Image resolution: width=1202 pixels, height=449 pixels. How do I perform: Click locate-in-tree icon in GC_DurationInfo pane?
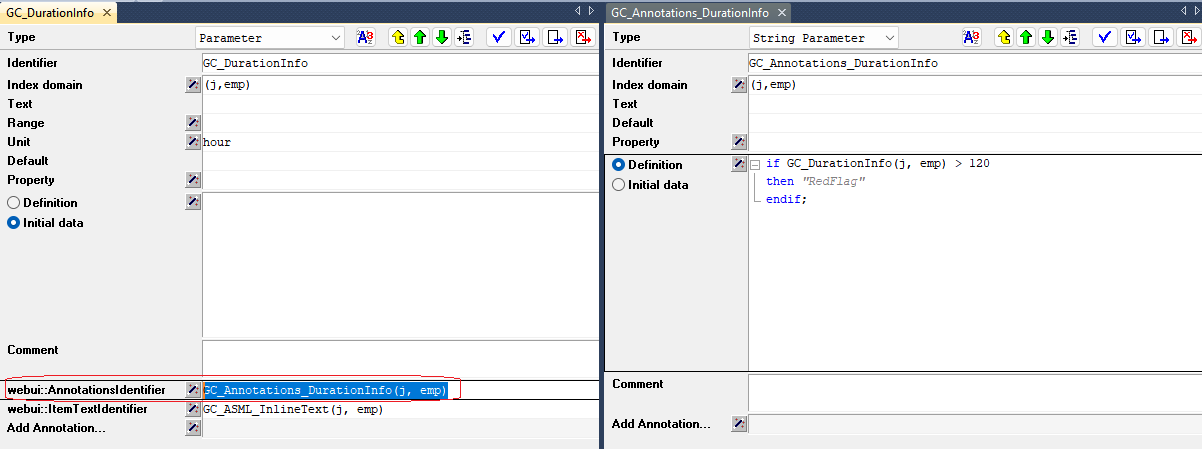[463, 38]
